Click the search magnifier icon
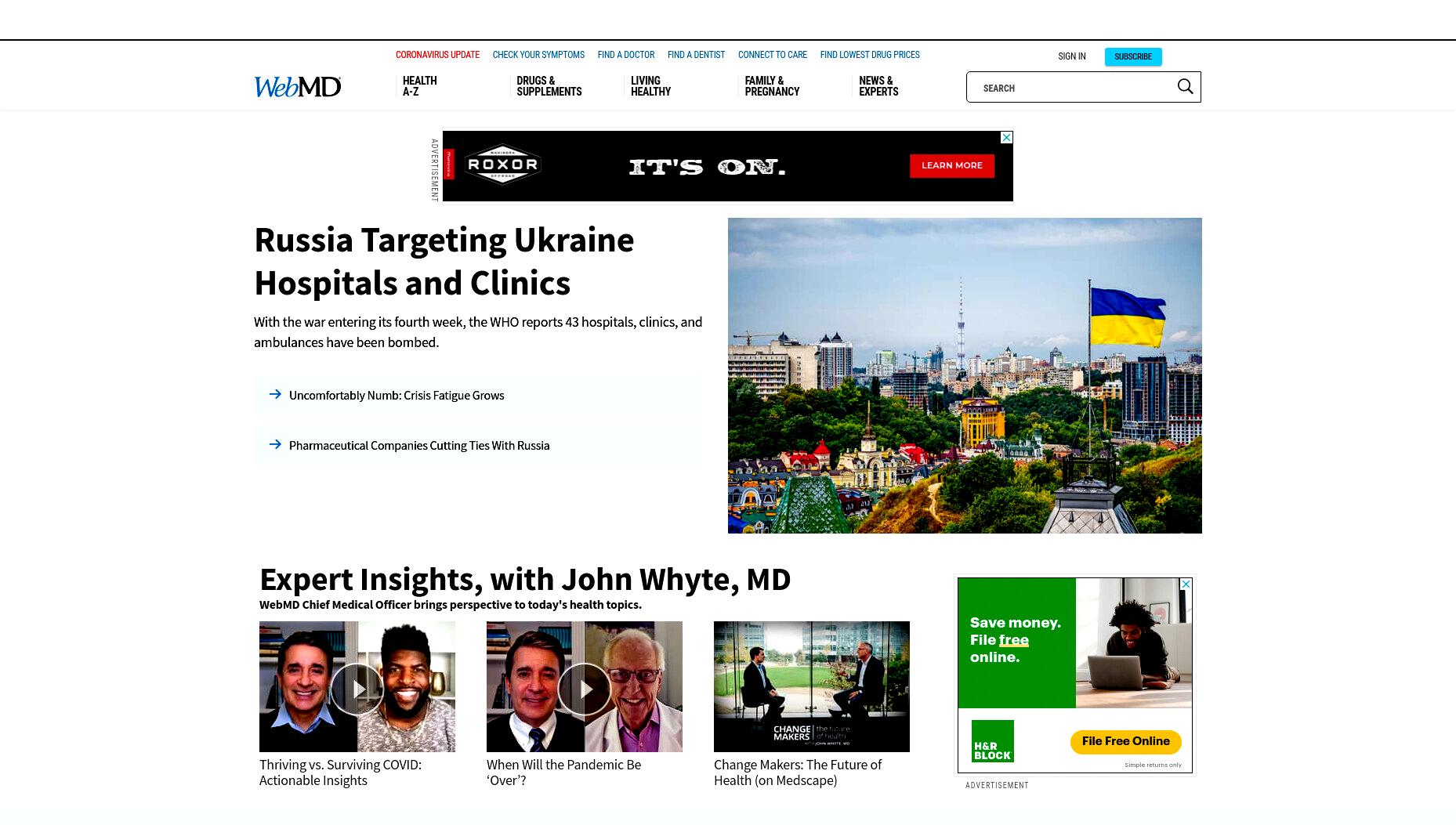This screenshot has height=825, width=1456. [x=1185, y=87]
